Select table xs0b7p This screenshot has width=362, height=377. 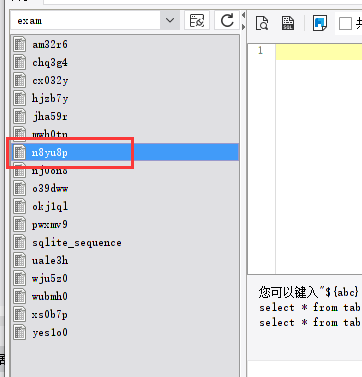(x=125, y=314)
